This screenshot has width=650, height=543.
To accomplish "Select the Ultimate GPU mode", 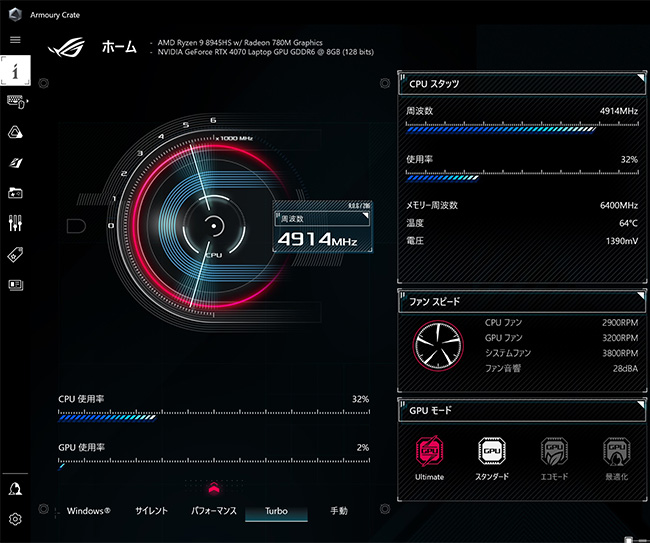I will pos(429,458).
